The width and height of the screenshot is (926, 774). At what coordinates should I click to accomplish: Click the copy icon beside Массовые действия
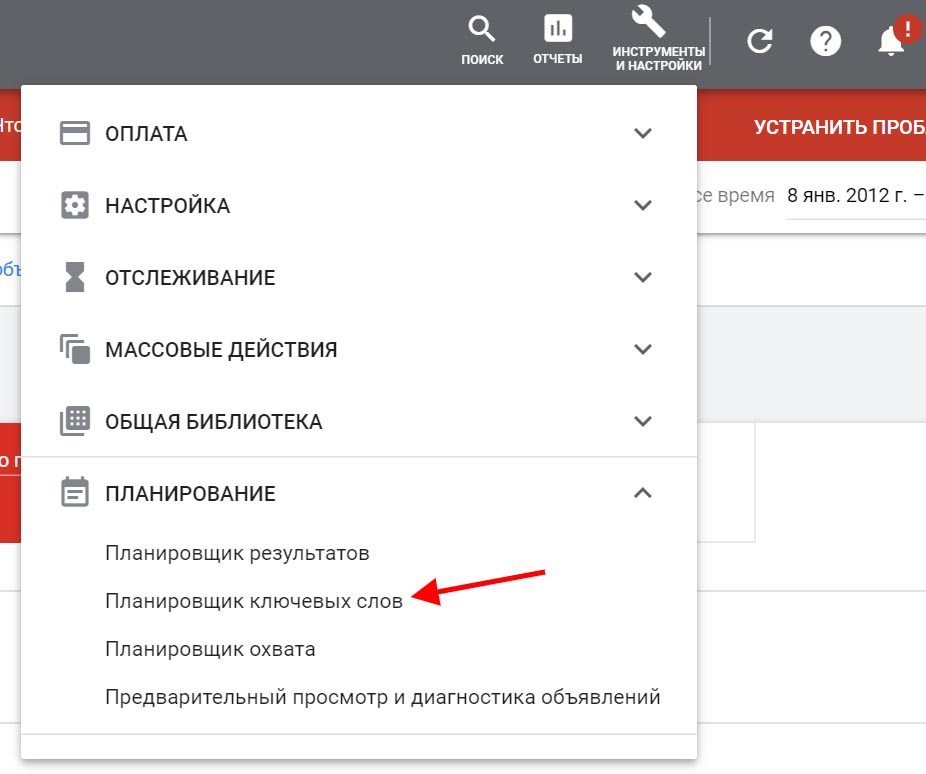(x=75, y=349)
